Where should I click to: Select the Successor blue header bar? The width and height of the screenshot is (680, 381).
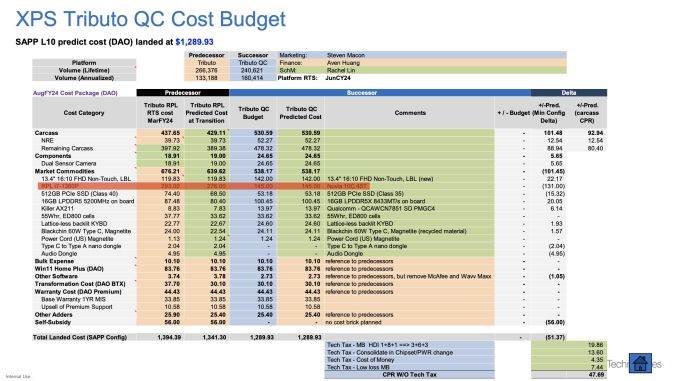click(x=380, y=93)
